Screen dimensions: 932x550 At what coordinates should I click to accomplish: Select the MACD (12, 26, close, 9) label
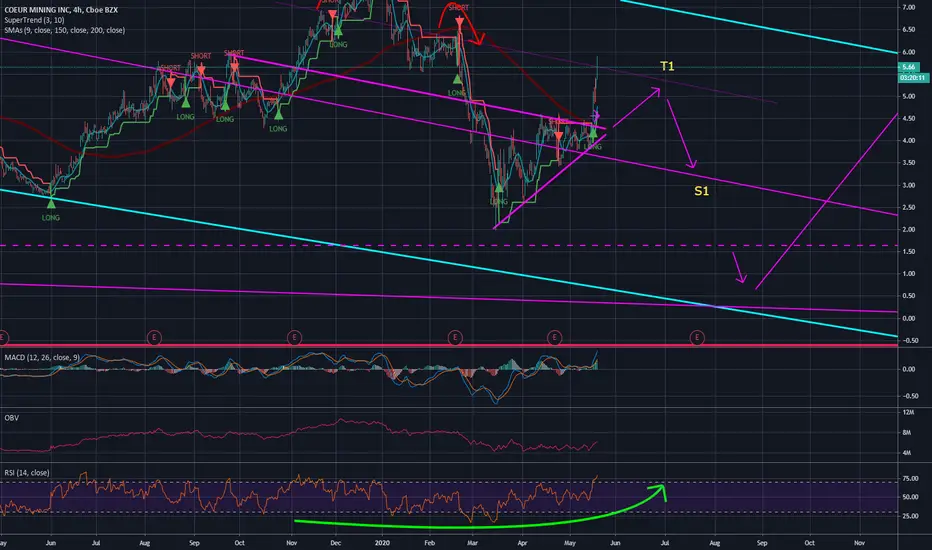(x=42, y=357)
